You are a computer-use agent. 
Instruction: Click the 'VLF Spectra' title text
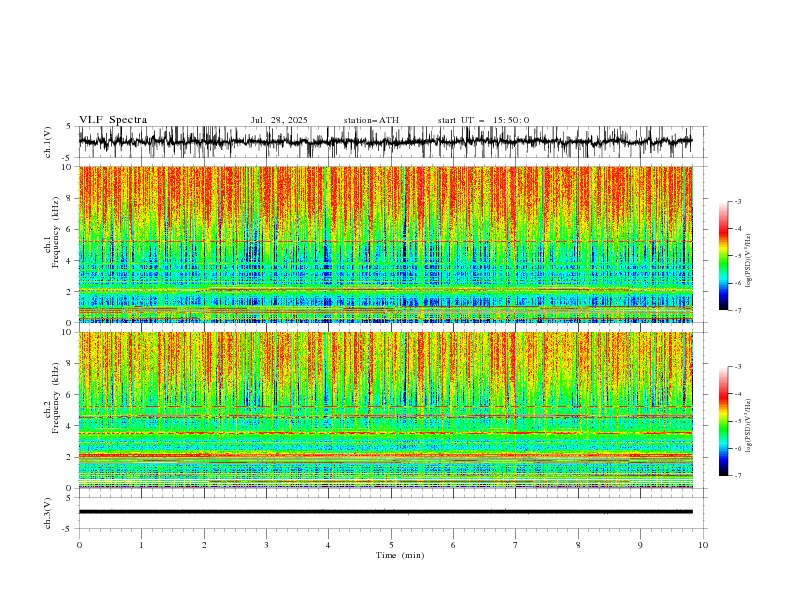tap(113, 120)
